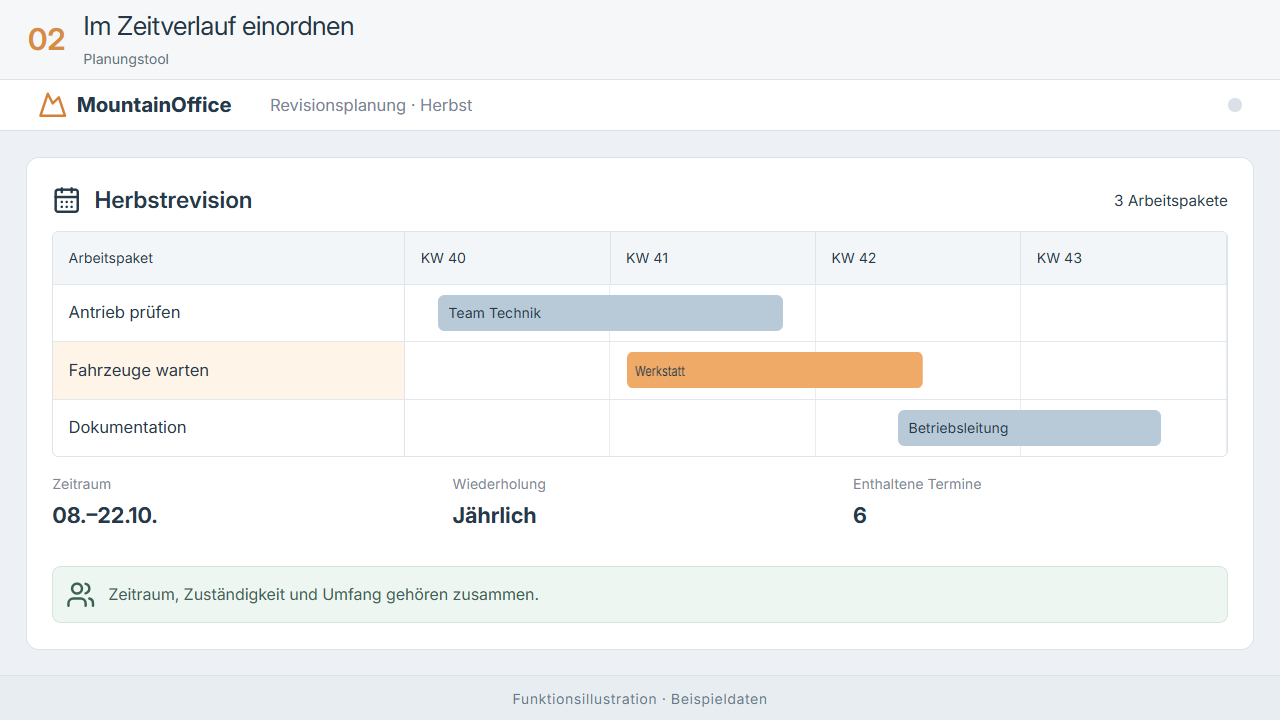Select the Antrieb prüfen row label
The width and height of the screenshot is (1280, 720).
(x=229, y=313)
